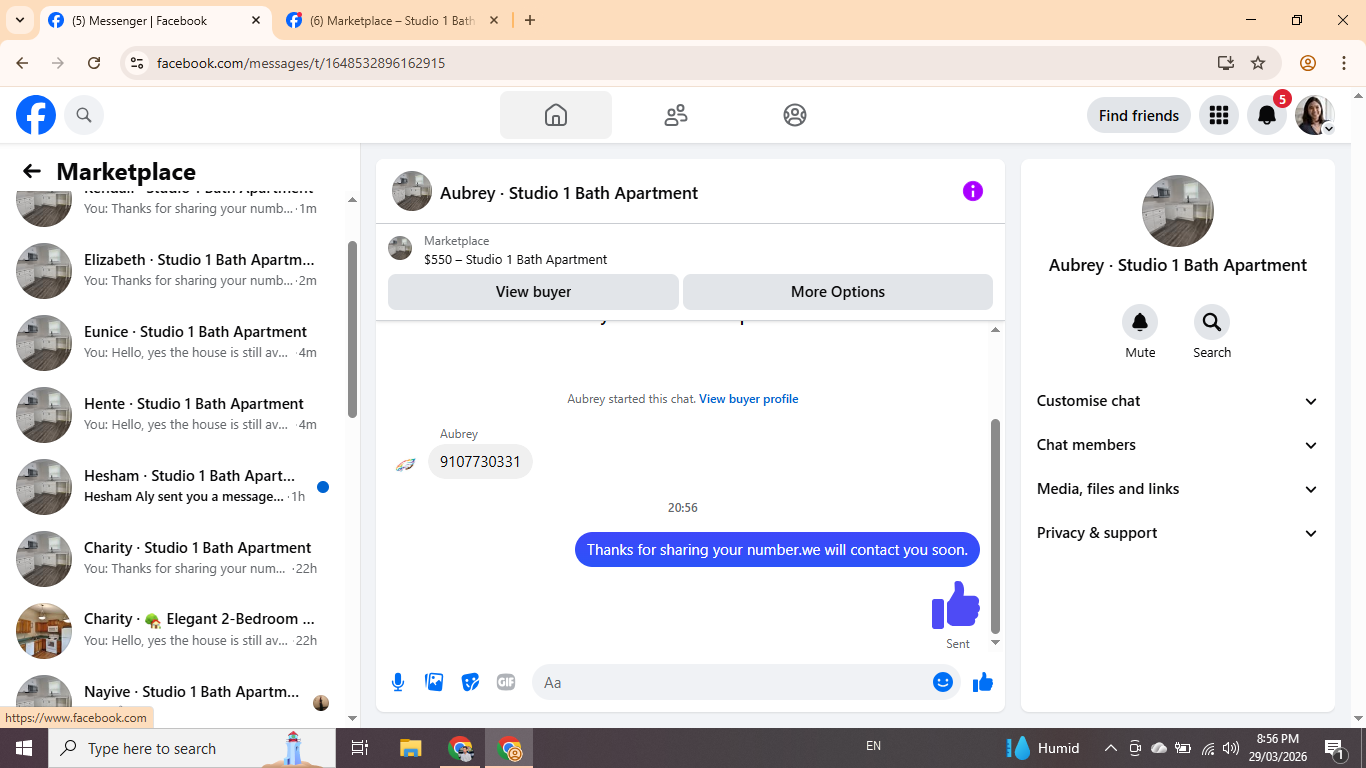Click the View buyer button
Image resolution: width=1366 pixels, height=768 pixels.
pos(533,292)
